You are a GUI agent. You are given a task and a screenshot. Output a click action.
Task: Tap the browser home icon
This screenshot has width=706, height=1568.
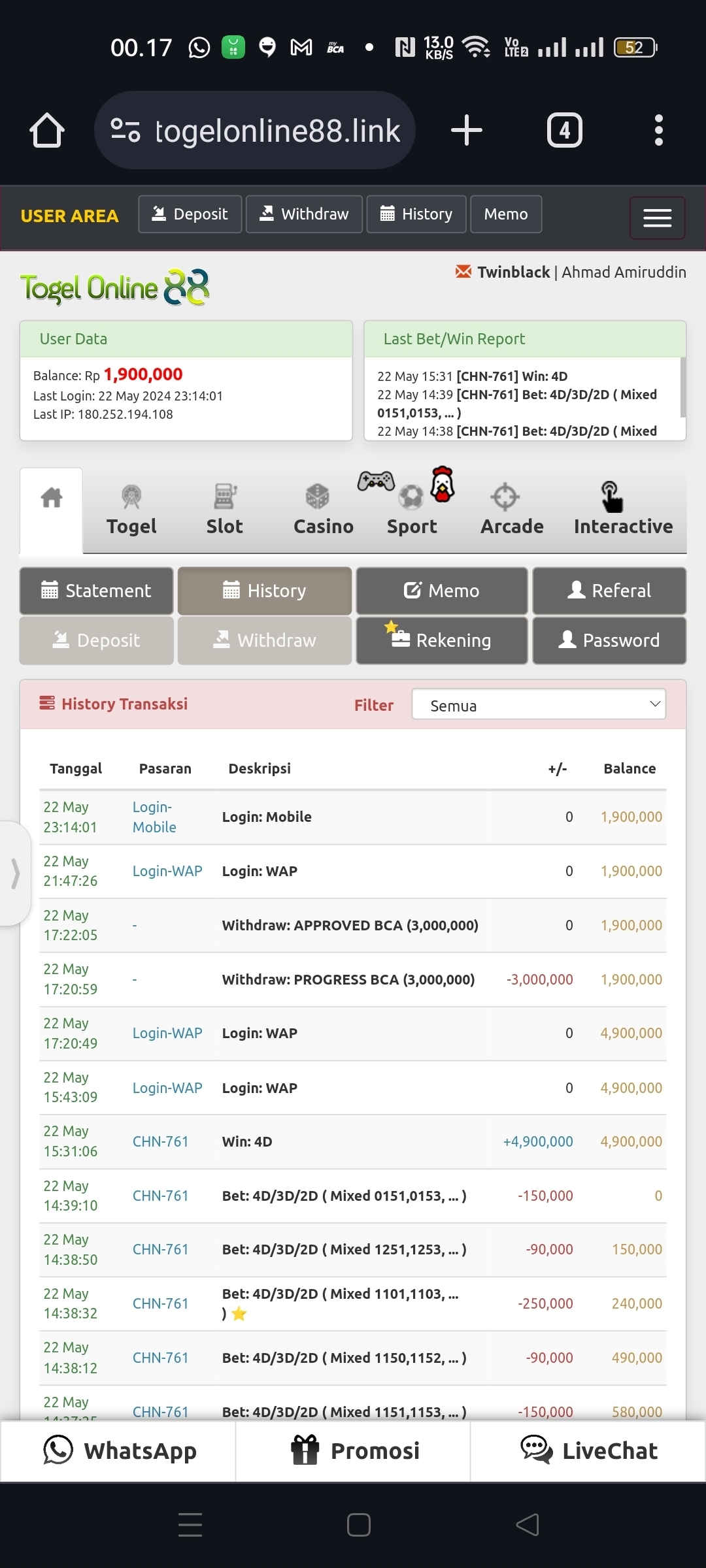click(47, 131)
